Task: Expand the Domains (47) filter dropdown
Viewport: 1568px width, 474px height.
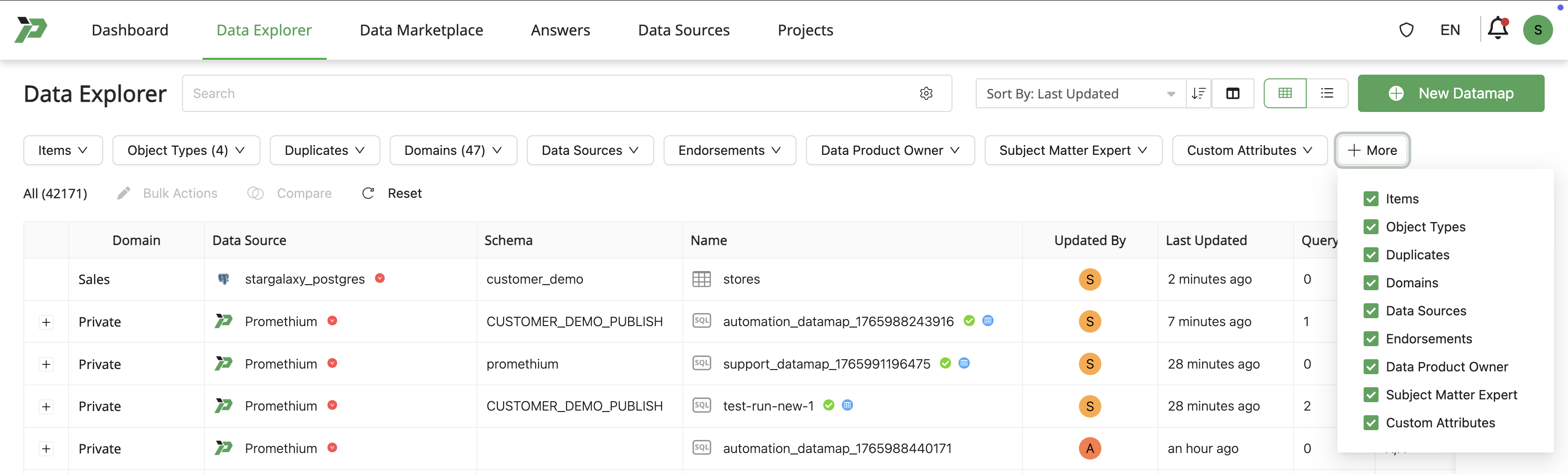Action: (x=453, y=150)
